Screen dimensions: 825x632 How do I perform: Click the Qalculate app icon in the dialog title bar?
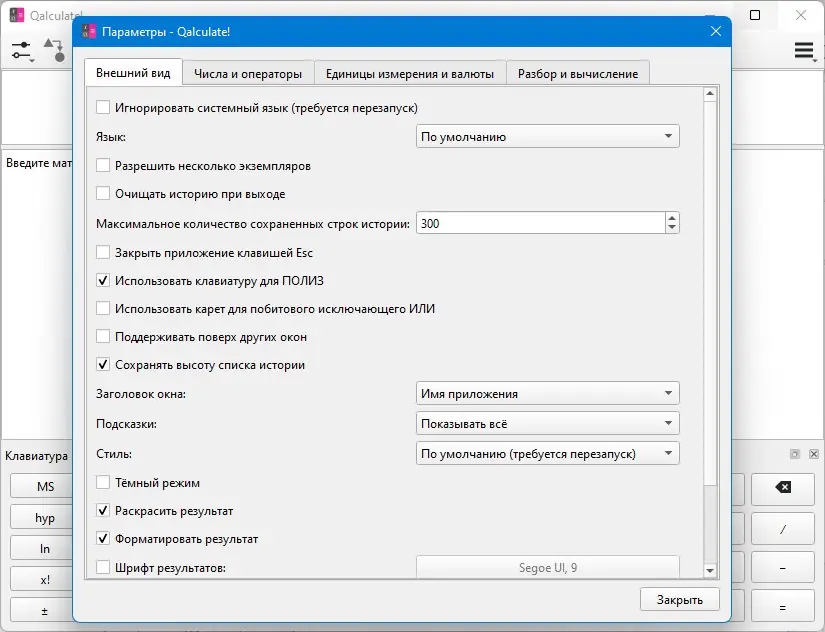[x=88, y=32]
